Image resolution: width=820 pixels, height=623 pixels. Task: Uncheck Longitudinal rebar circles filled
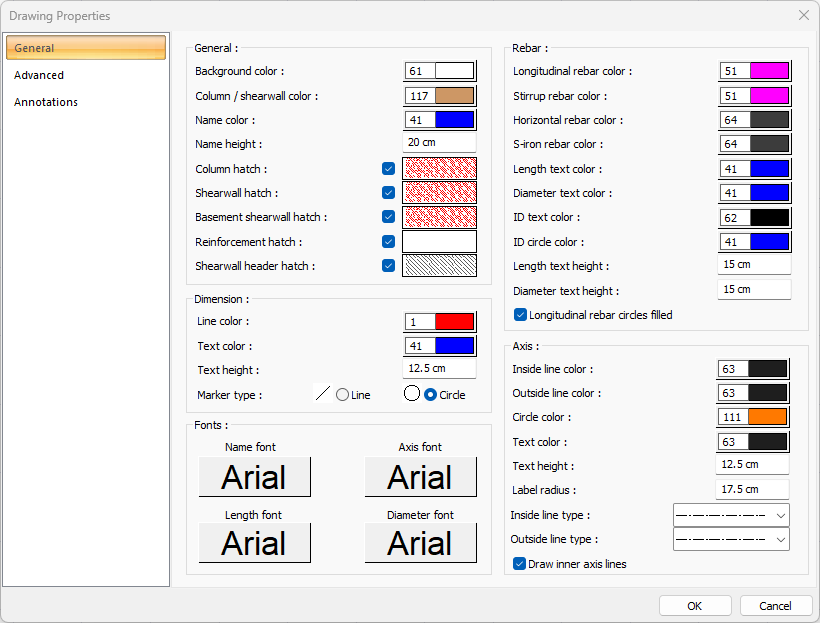click(521, 315)
